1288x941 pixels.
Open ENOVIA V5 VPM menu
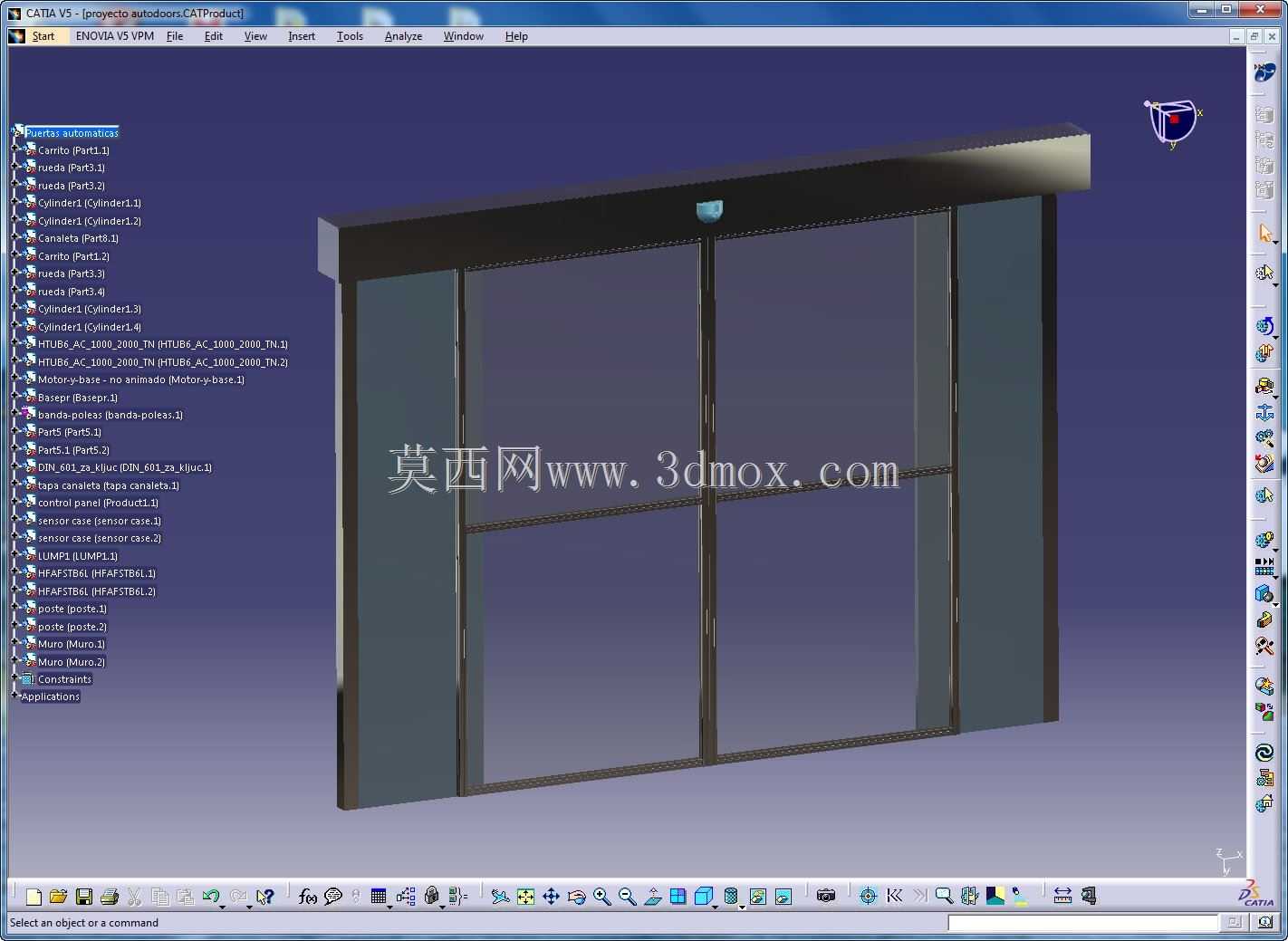coord(115,36)
